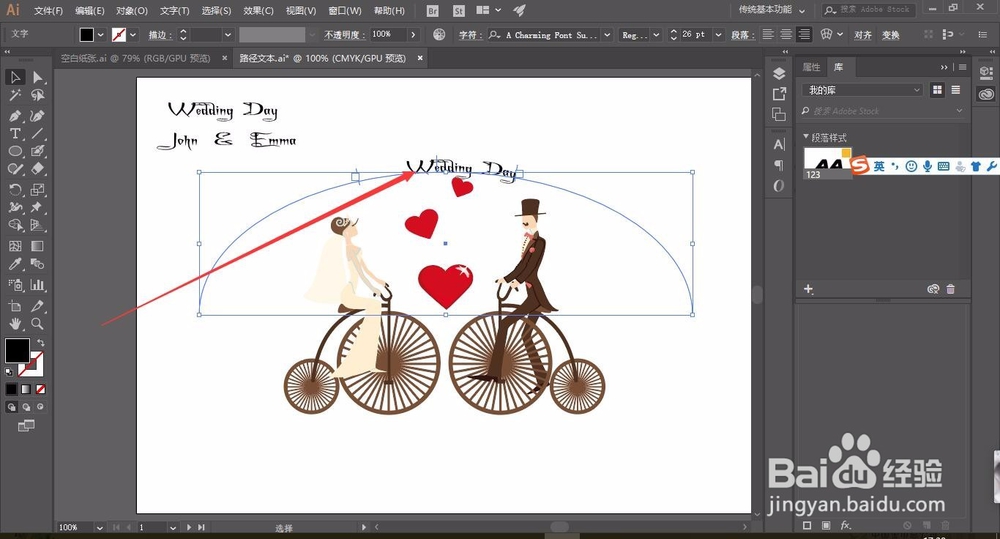Select the Ellipse tool
Viewport: 1000px width, 539px height.
click(x=15, y=151)
